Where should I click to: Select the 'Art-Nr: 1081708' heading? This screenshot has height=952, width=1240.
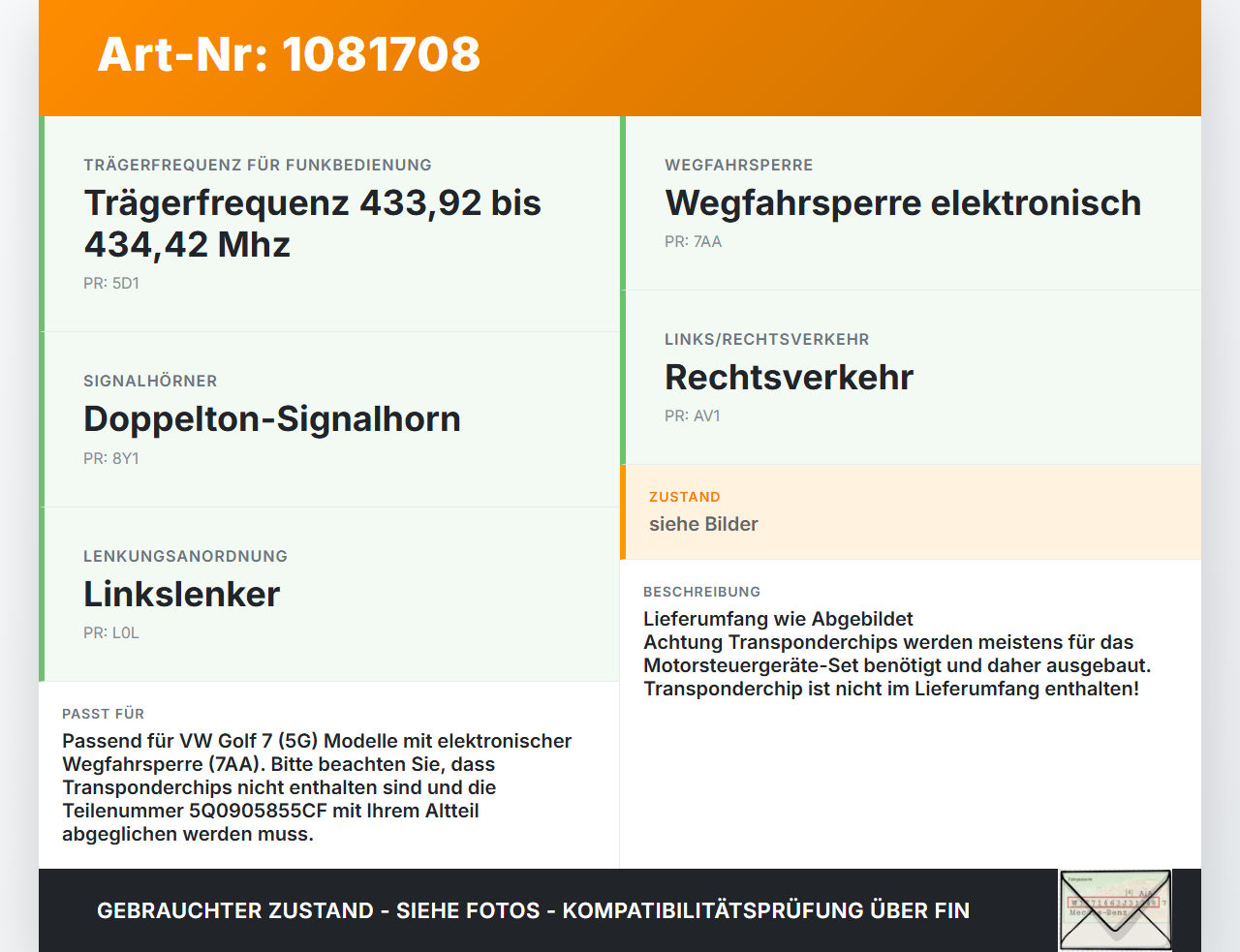pos(289,54)
